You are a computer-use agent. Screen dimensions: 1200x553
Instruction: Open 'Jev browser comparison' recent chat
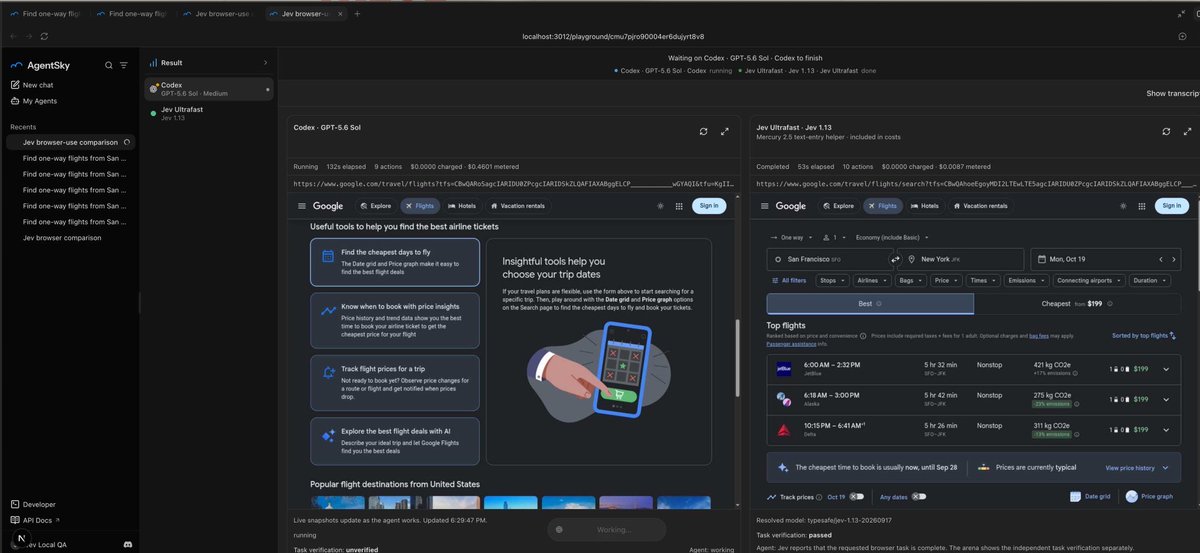[62, 238]
